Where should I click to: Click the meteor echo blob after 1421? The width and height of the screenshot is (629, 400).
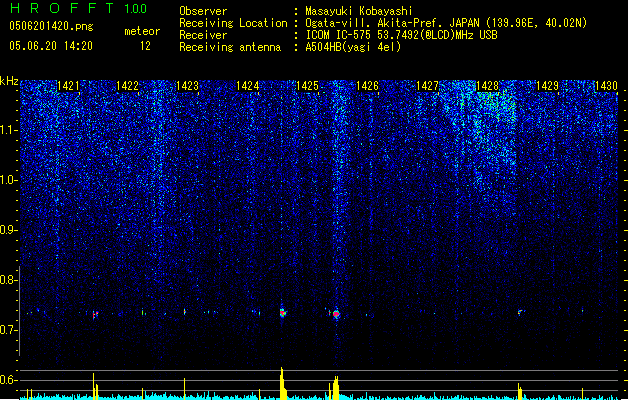[95, 315]
